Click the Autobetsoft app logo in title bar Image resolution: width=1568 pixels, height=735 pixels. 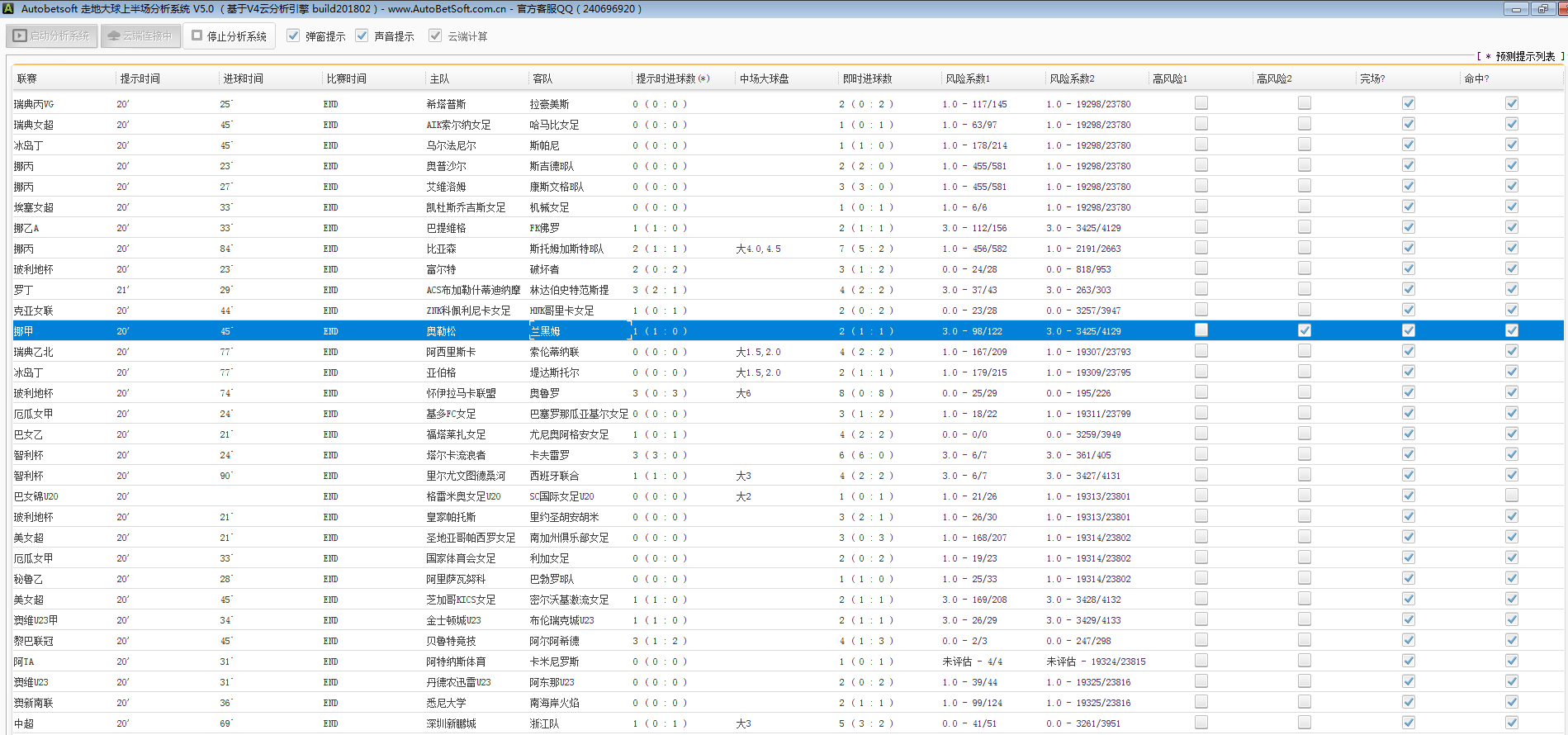(x=8, y=8)
